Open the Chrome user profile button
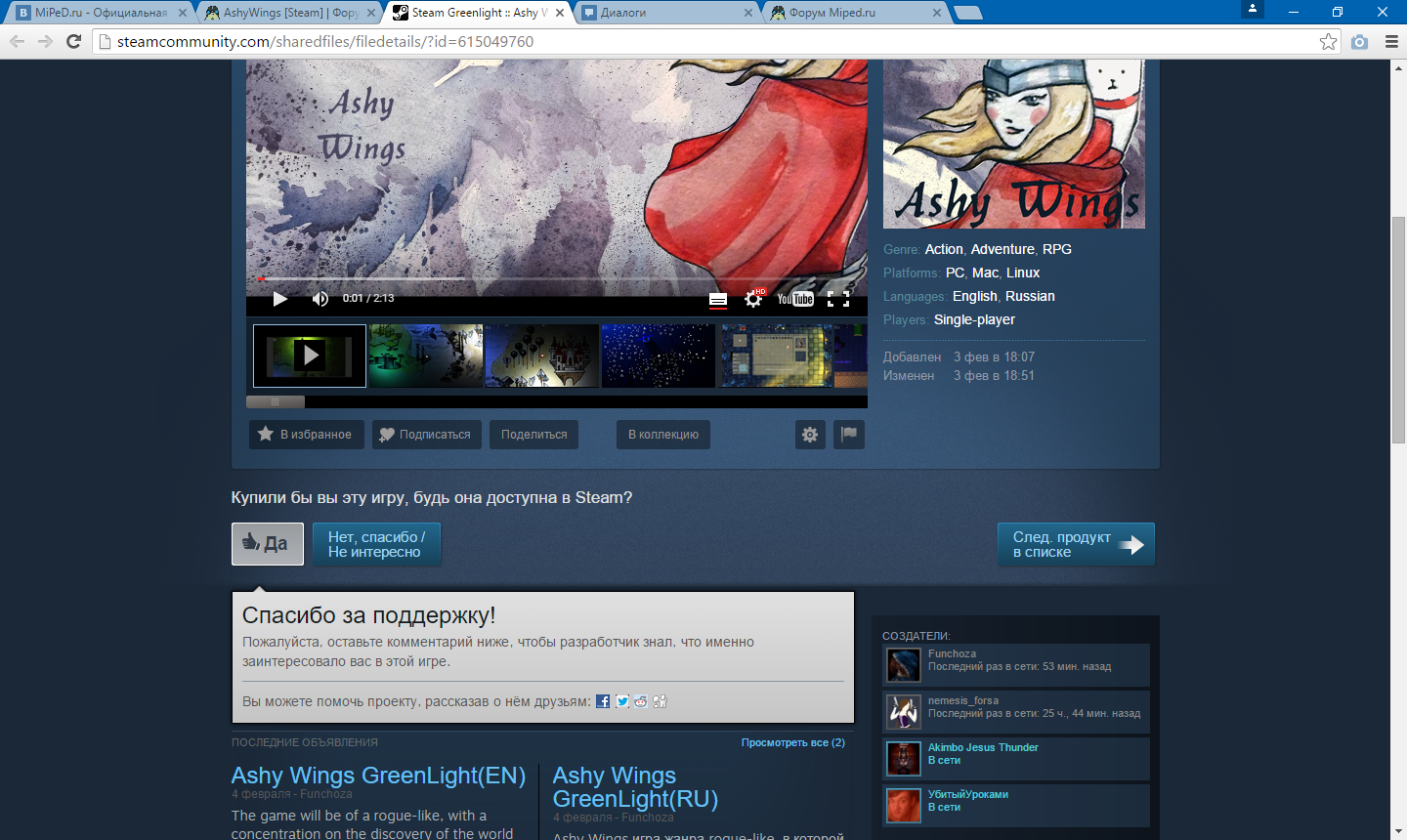Screen dimensions: 1407x840 pos(1252,9)
